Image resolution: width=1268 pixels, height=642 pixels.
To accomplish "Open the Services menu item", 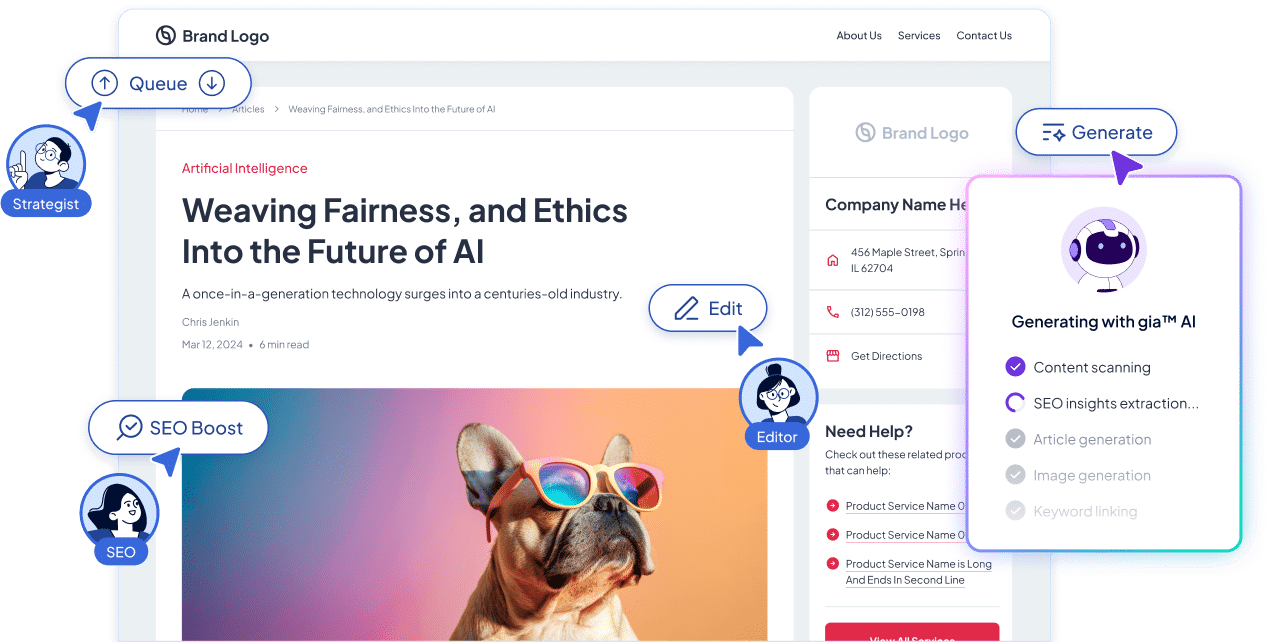I will 919,36.
